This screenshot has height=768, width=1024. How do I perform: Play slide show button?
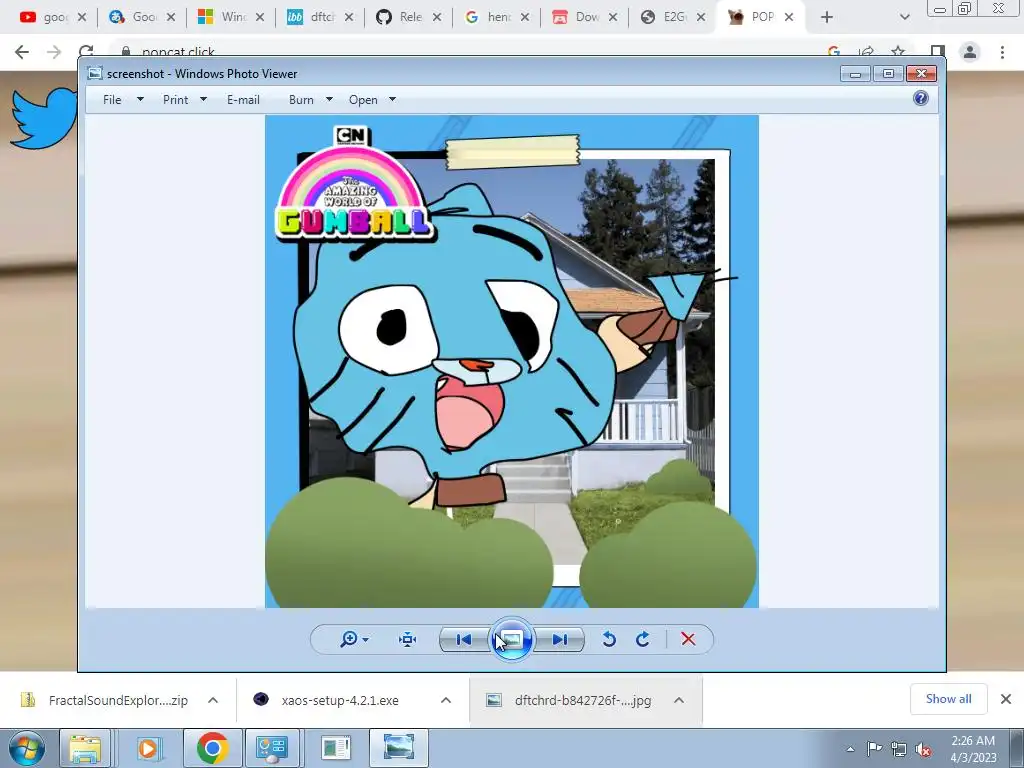point(511,639)
